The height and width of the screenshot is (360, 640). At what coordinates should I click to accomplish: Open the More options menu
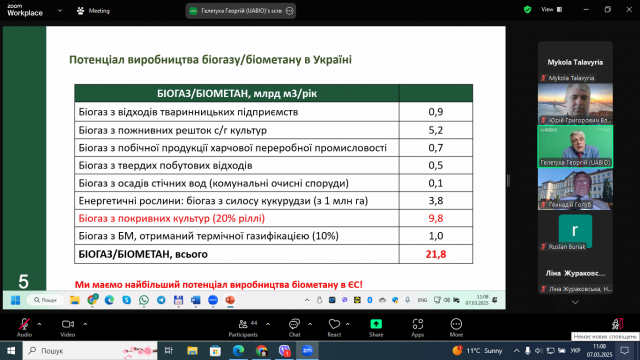tap(456, 327)
